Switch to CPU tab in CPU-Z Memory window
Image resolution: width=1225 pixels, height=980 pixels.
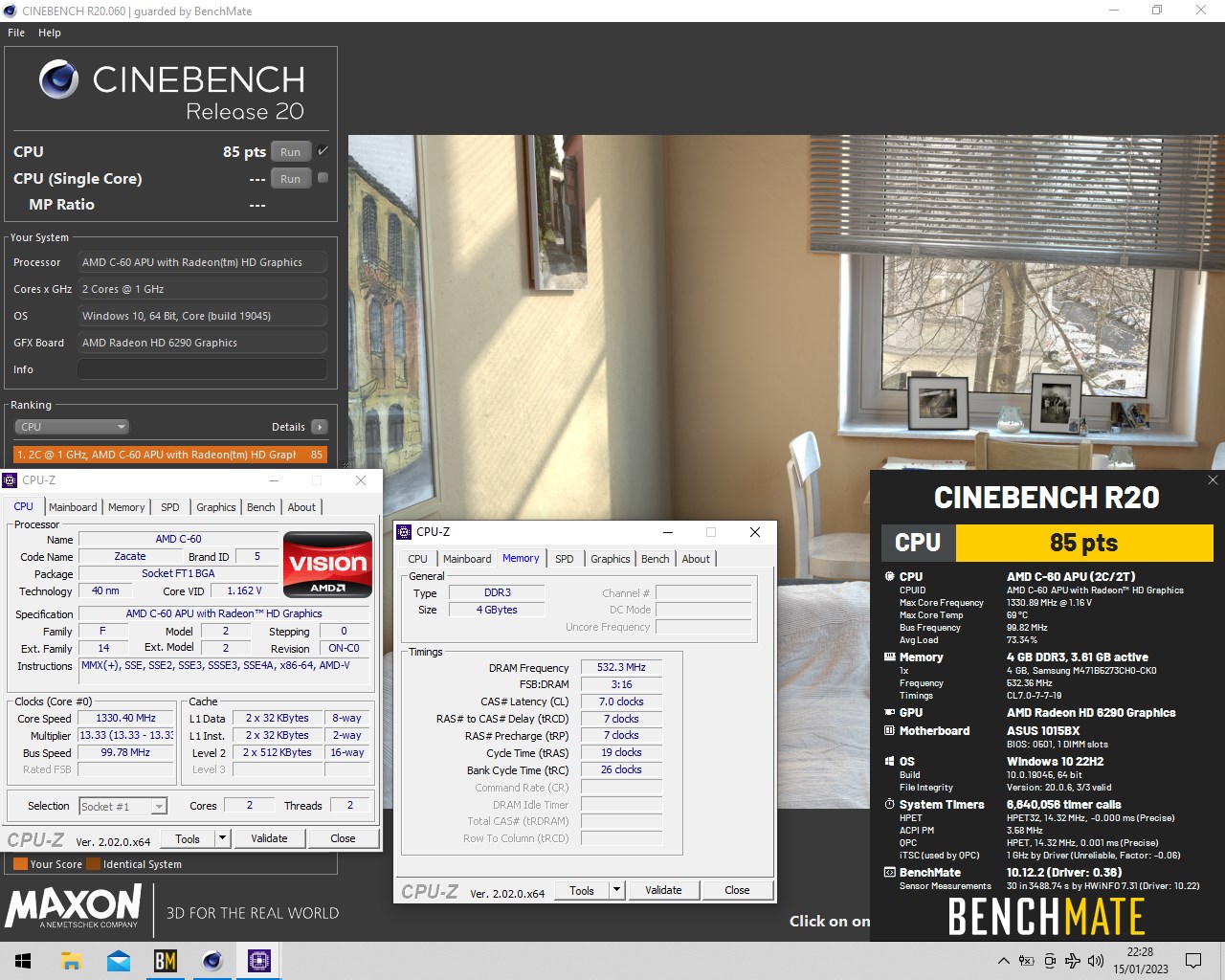(418, 559)
